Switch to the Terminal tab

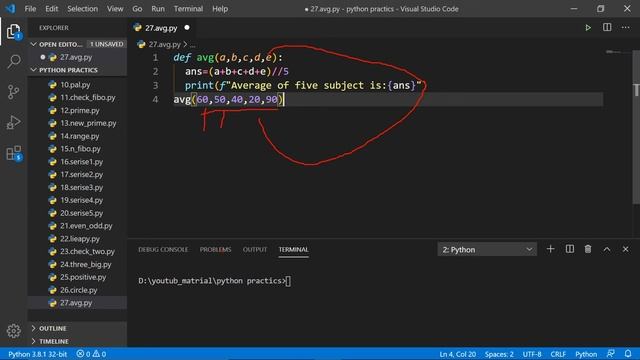[293, 249]
